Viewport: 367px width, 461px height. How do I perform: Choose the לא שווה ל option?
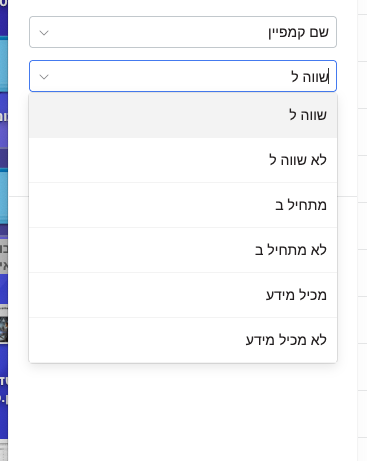point(183,160)
